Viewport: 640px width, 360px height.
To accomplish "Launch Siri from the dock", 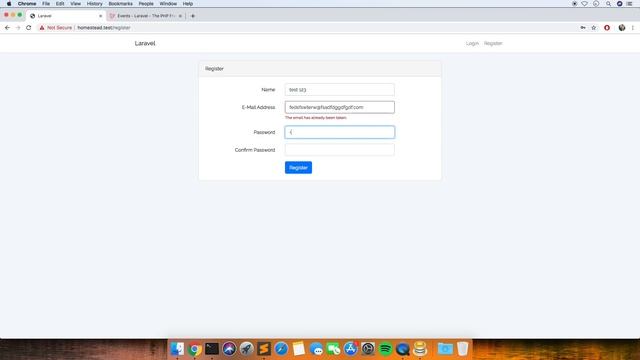I will click(229, 349).
